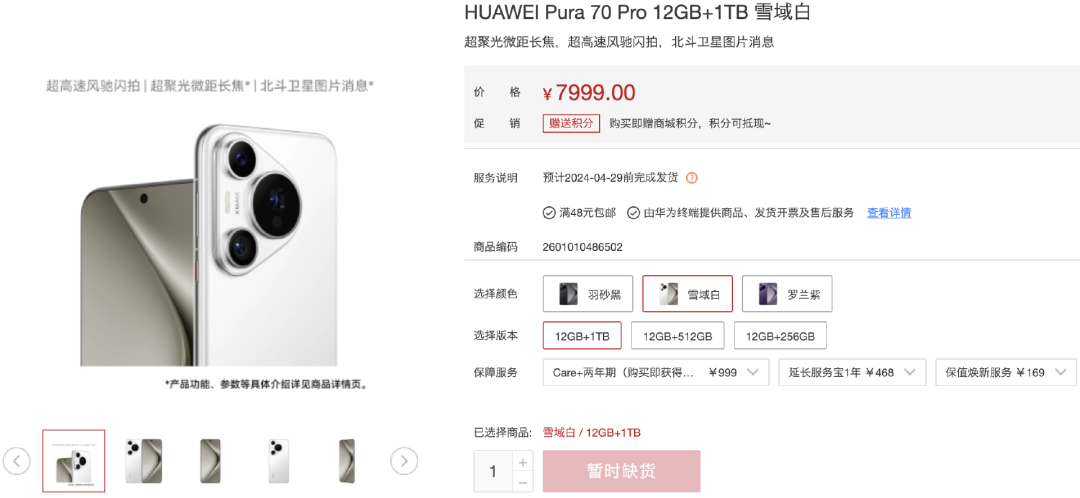The height and width of the screenshot is (498, 1080).
Task: Select the 雪域白 color option
Action: coord(687,294)
